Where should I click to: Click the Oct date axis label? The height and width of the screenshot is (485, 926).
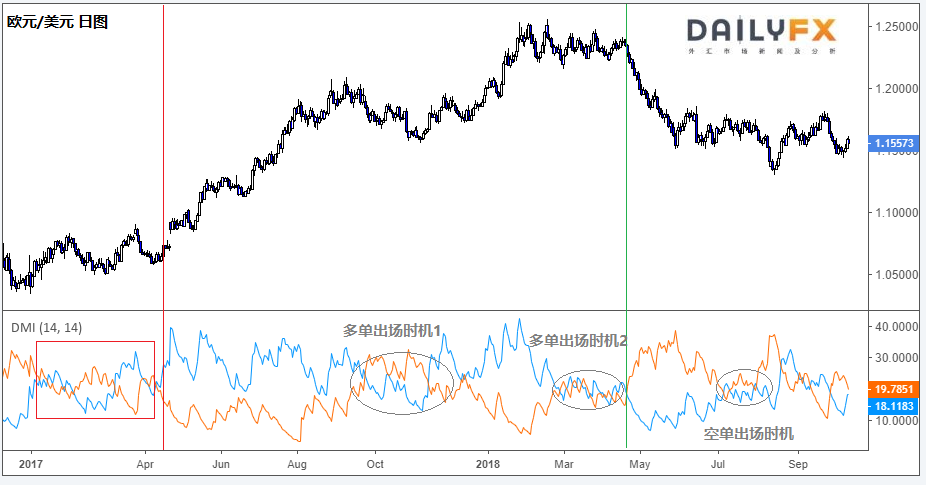click(x=375, y=465)
